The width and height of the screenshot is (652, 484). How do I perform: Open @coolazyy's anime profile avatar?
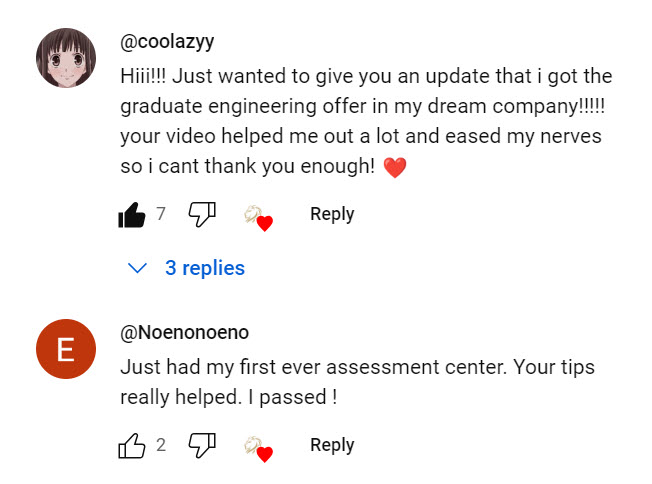tap(66, 58)
